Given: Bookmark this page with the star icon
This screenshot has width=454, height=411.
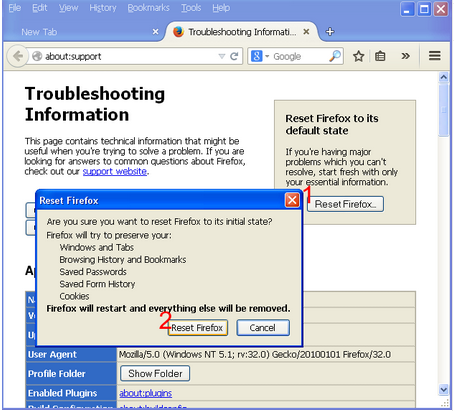Looking at the screenshot, I should pos(359,56).
